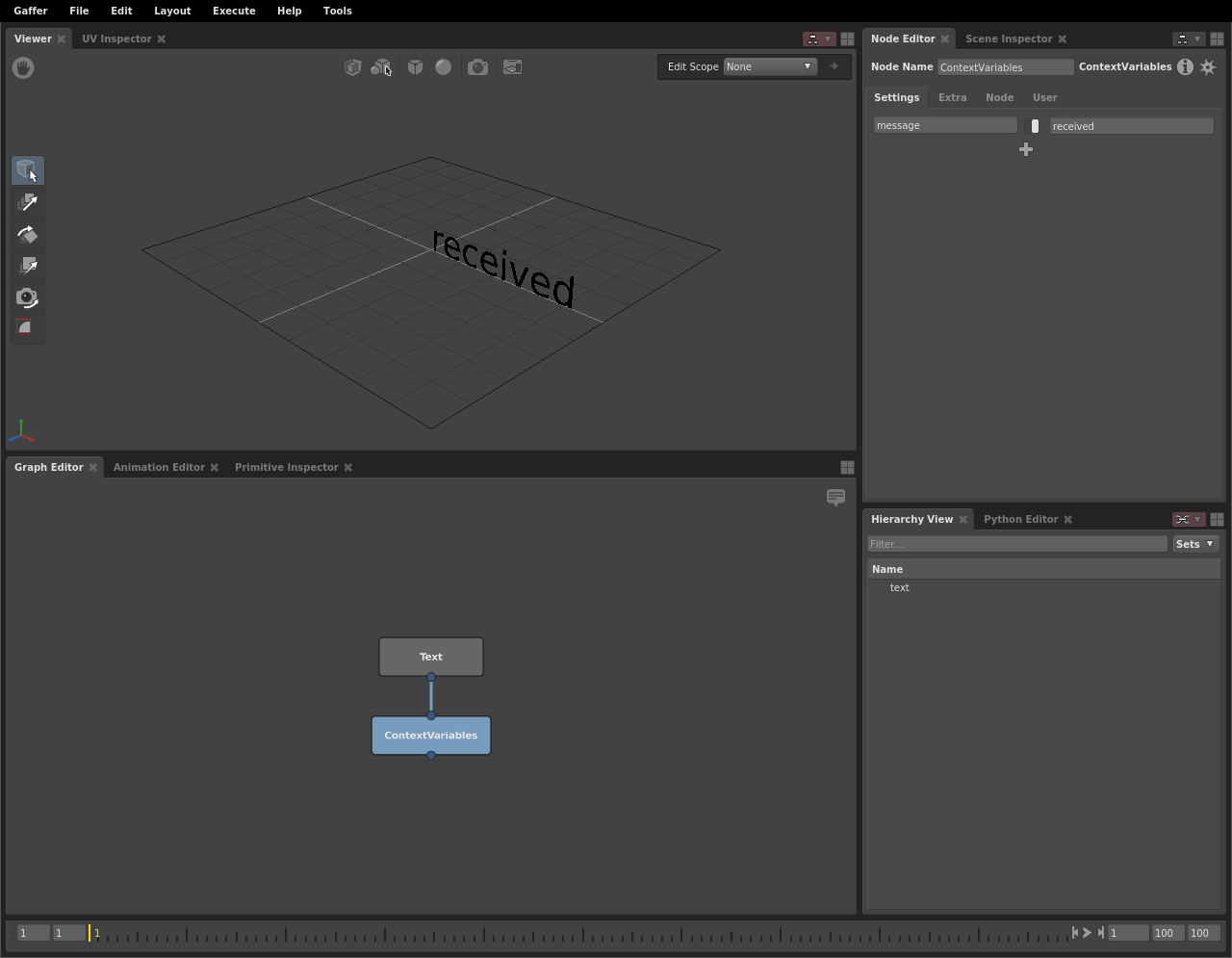Viewport: 1232px width, 958px height.
Task: Activate the Rotate tool in the viewer
Action: pyautogui.click(x=28, y=234)
